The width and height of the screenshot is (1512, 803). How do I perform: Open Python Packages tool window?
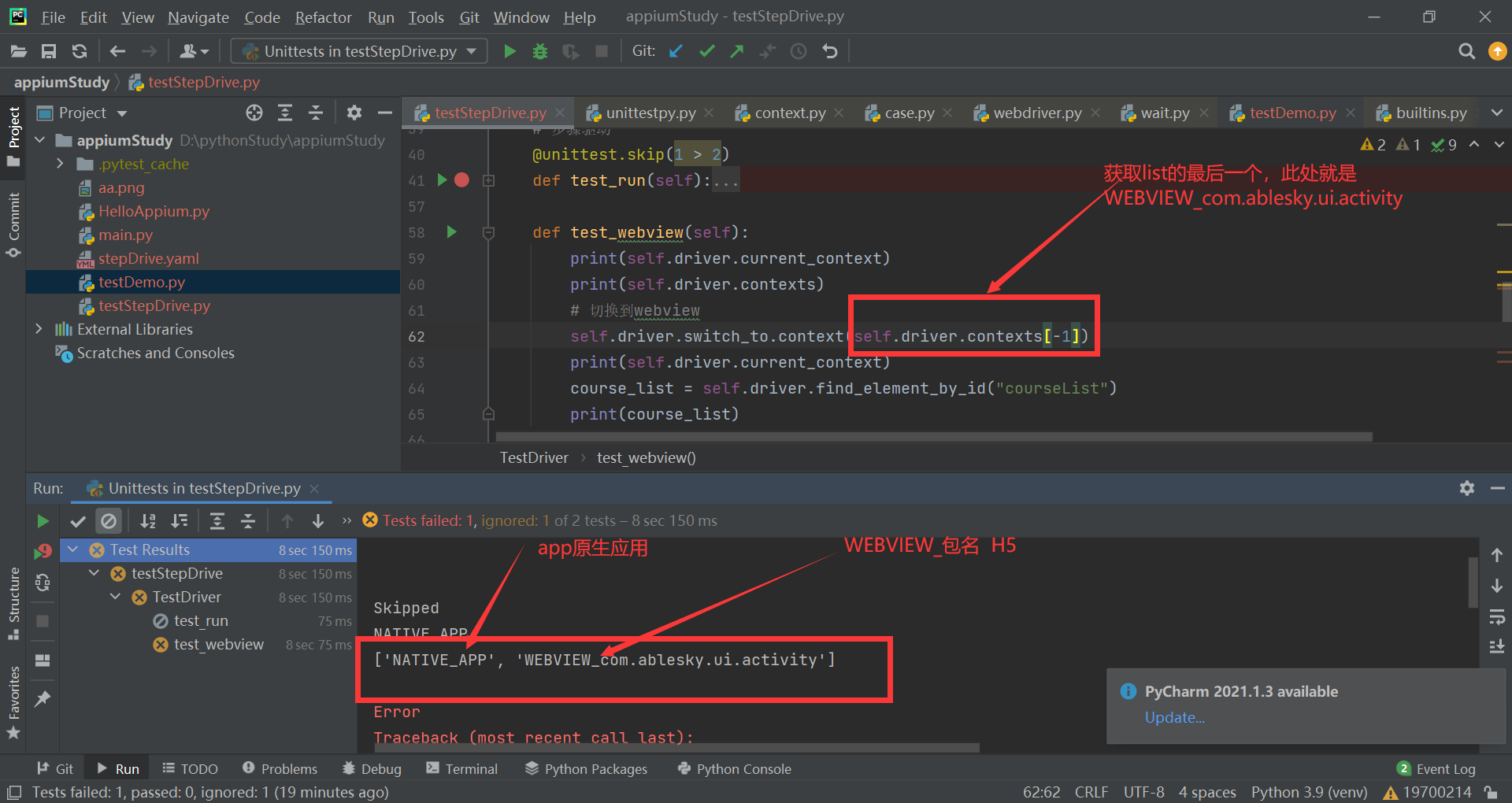587,768
